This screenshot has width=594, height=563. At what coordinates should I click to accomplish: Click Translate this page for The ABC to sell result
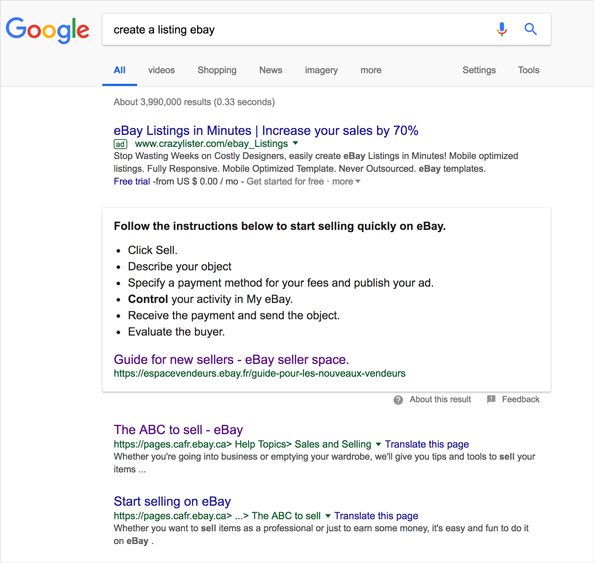427,444
